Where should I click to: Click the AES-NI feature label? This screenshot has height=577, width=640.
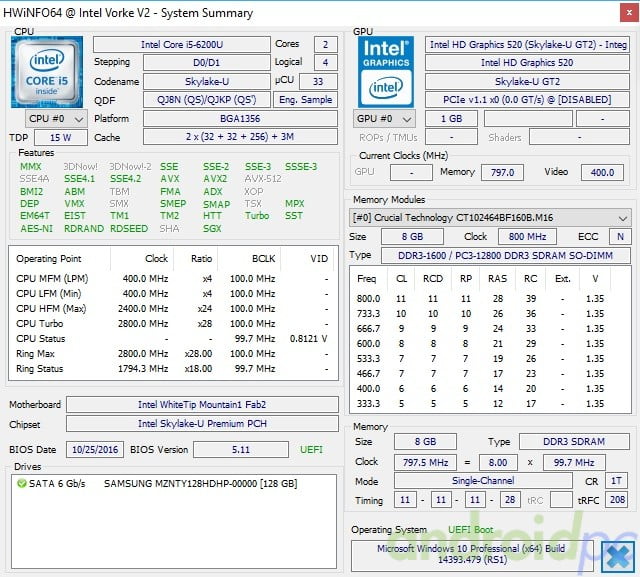(36, 229)
